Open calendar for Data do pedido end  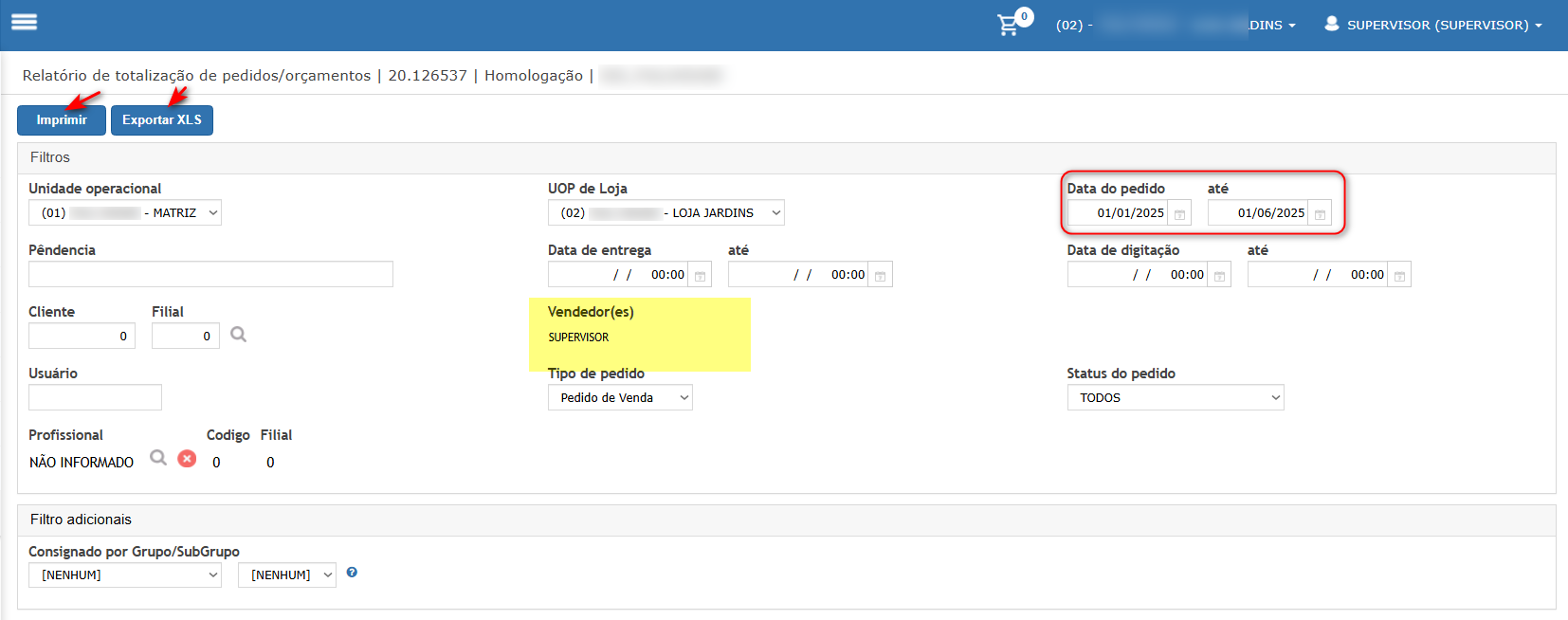1320,214
